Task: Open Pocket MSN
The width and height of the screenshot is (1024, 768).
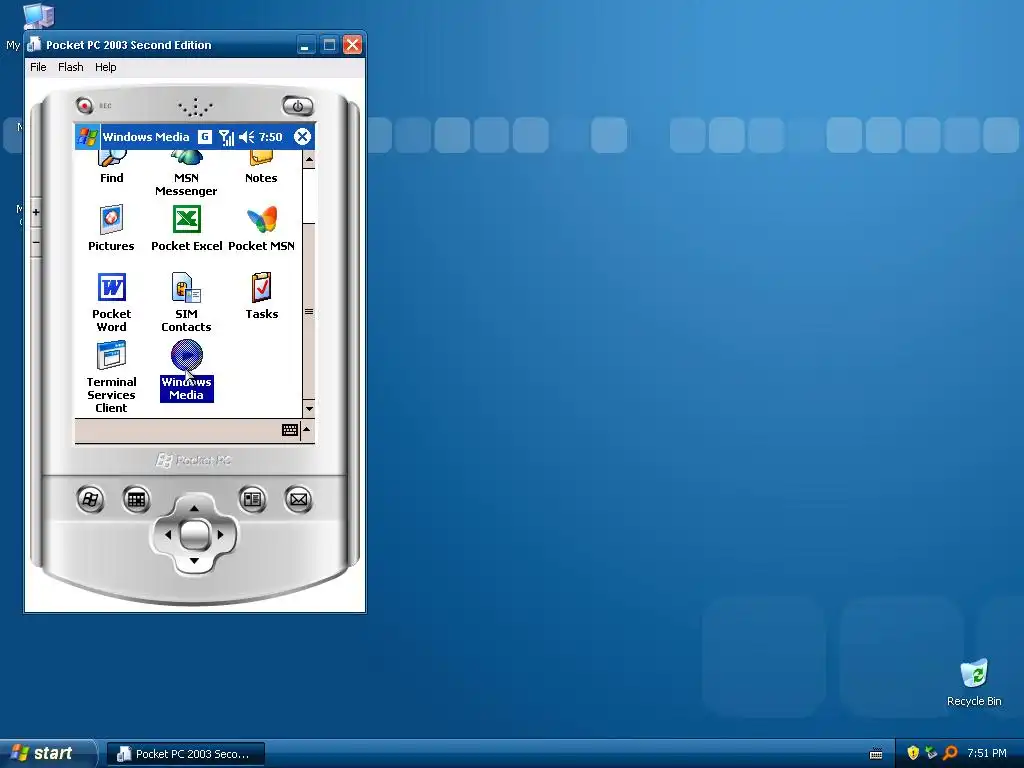Action: 261,229
